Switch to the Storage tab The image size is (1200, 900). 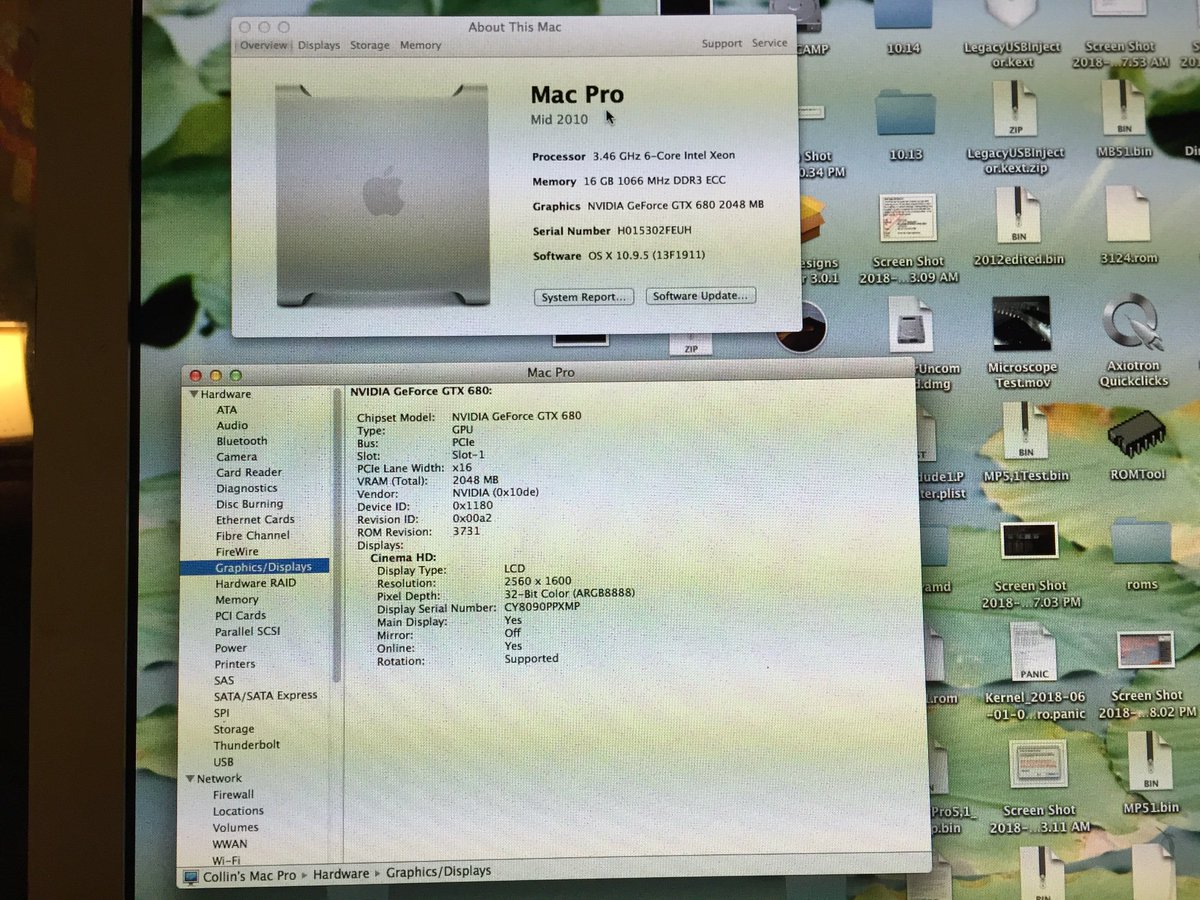tap(370, 45)
